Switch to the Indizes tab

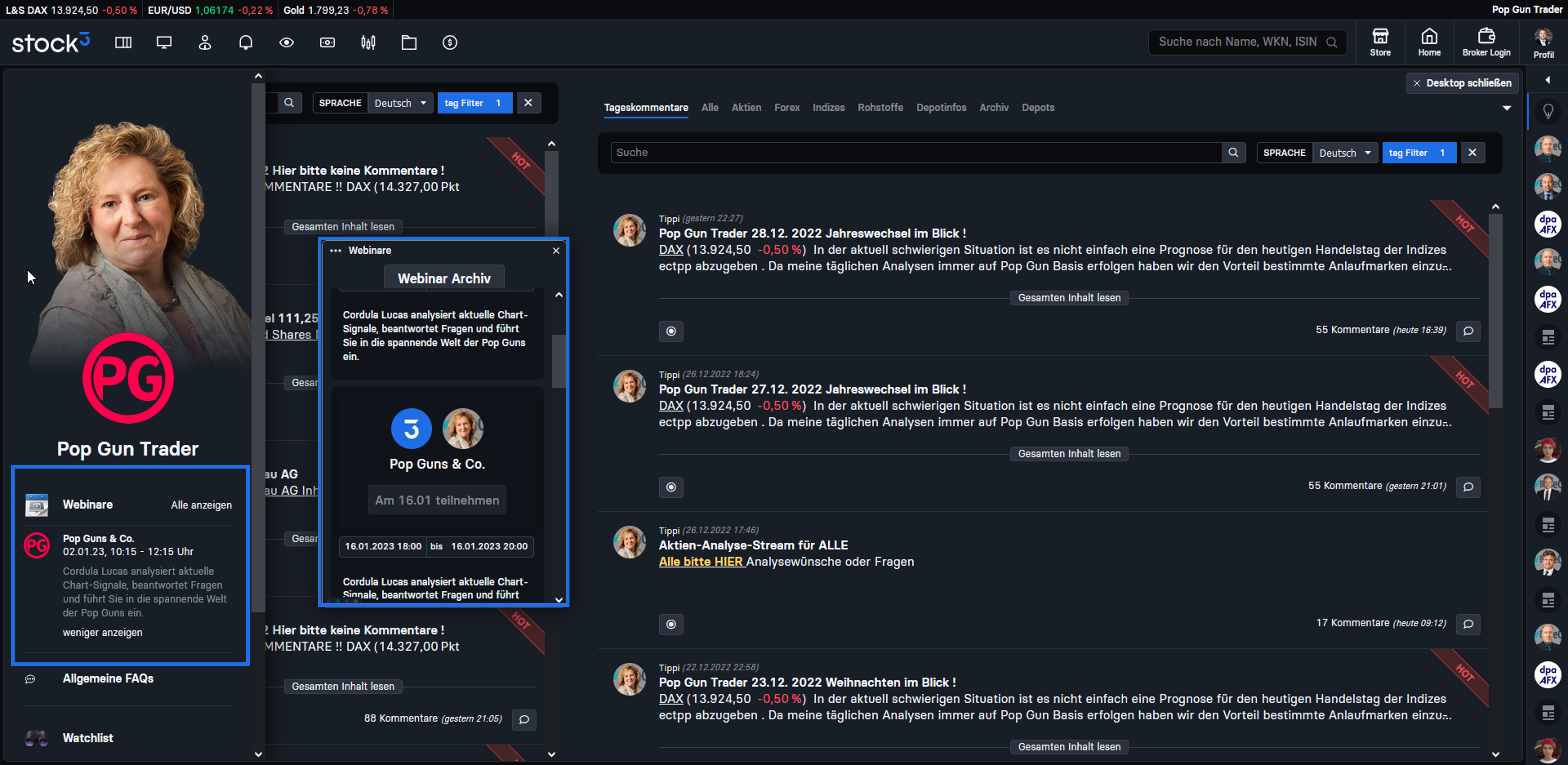829,108
